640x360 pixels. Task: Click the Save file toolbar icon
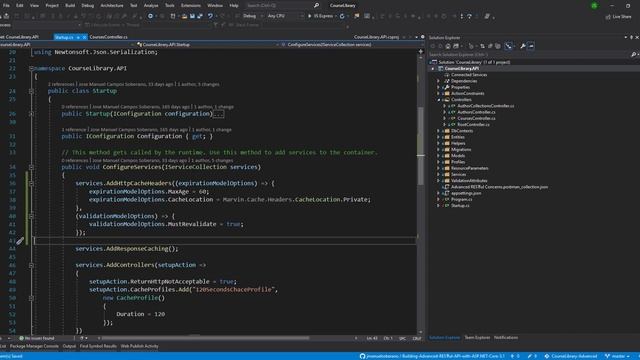pos(192,16)
